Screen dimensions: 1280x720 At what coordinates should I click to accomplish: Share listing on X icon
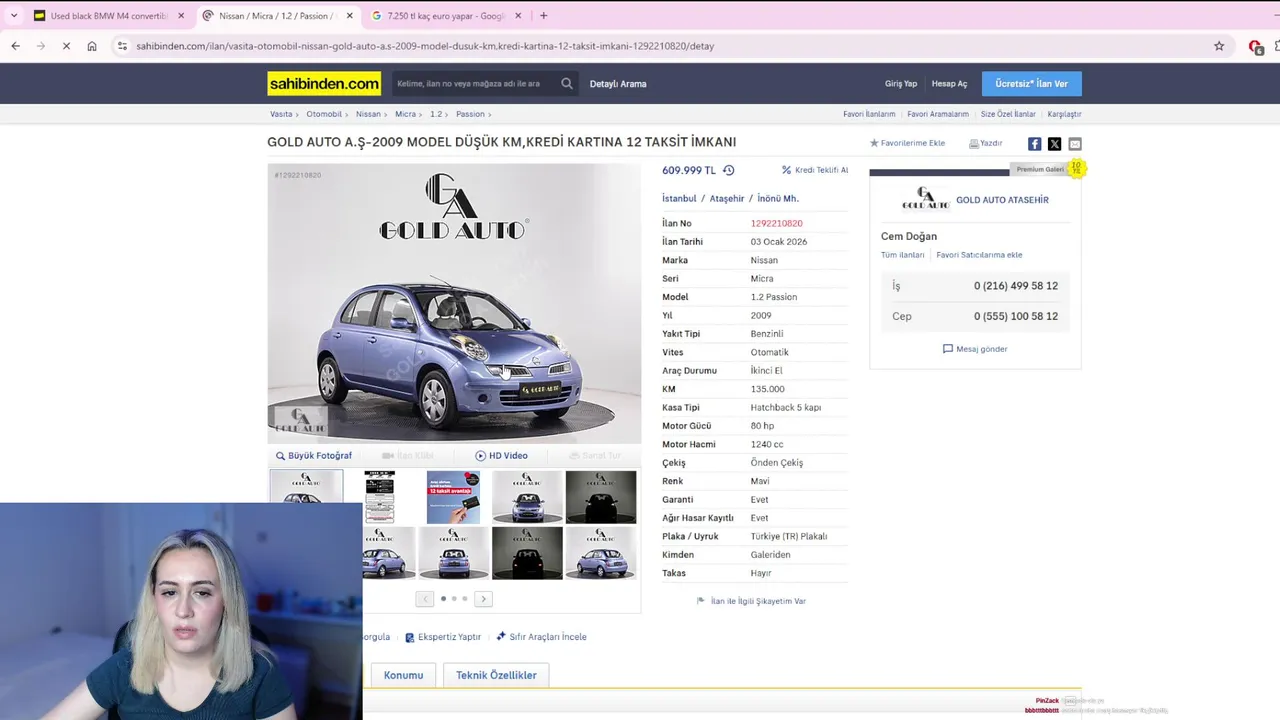click(1055, 144)
